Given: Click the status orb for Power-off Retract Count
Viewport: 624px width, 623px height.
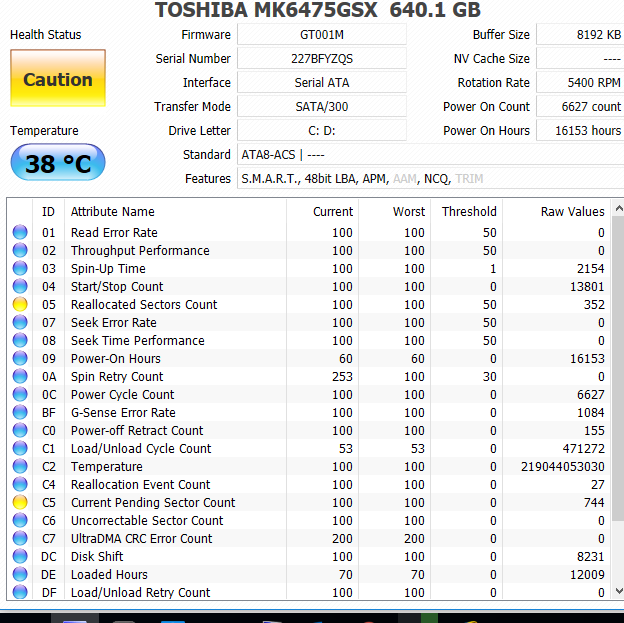Looking at the screenshot, I should pyautogui.click(x=20, y=430).
